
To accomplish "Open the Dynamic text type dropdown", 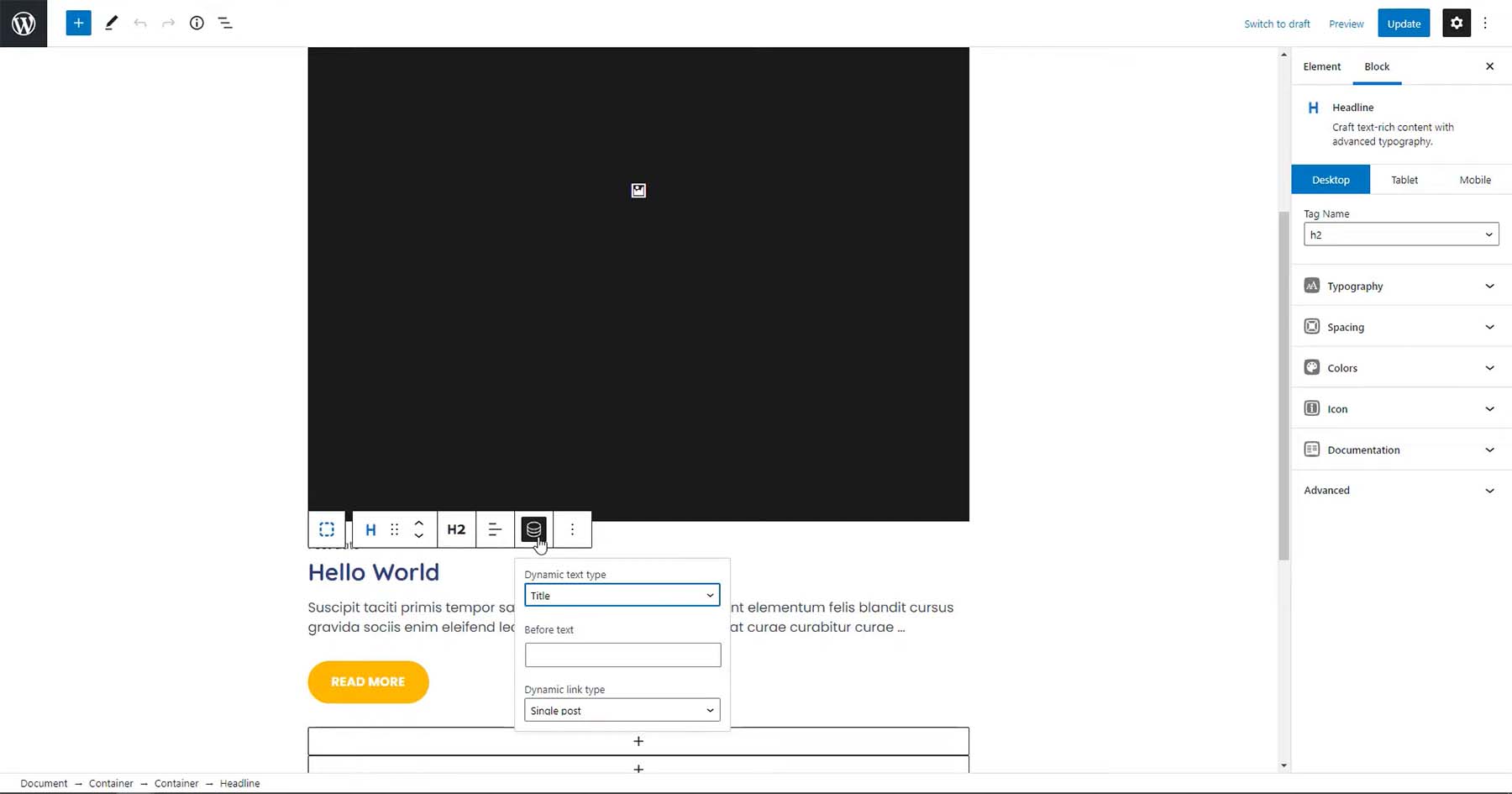I will click(622, 595).
